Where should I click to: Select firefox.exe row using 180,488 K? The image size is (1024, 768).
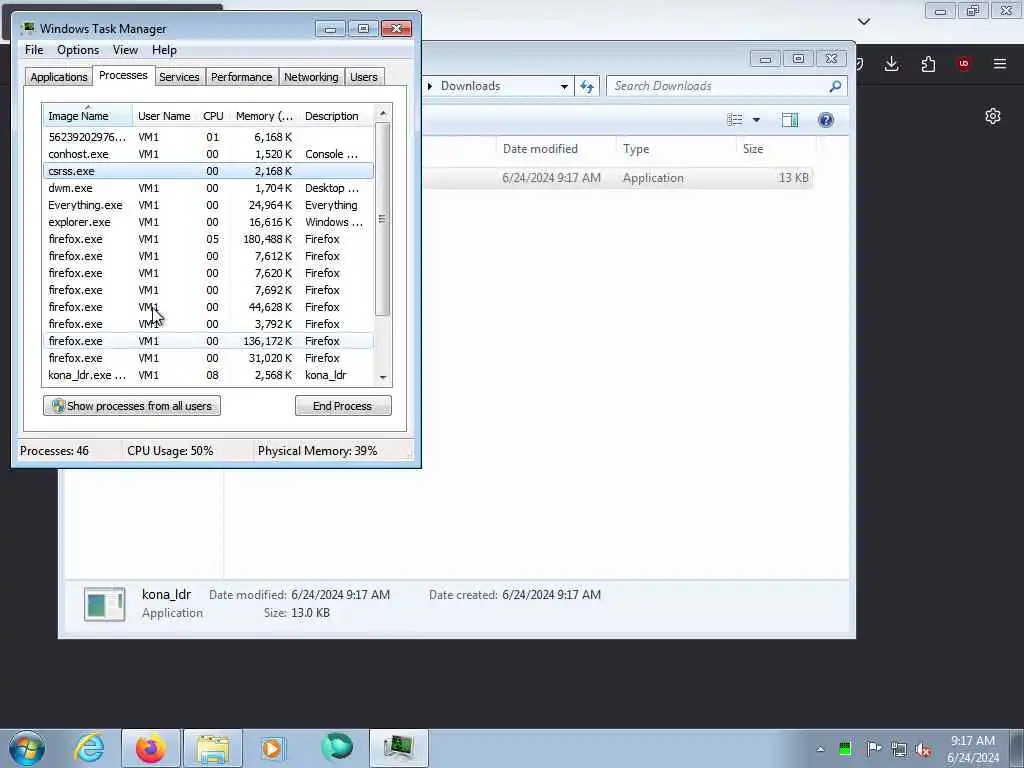(209, 239)
